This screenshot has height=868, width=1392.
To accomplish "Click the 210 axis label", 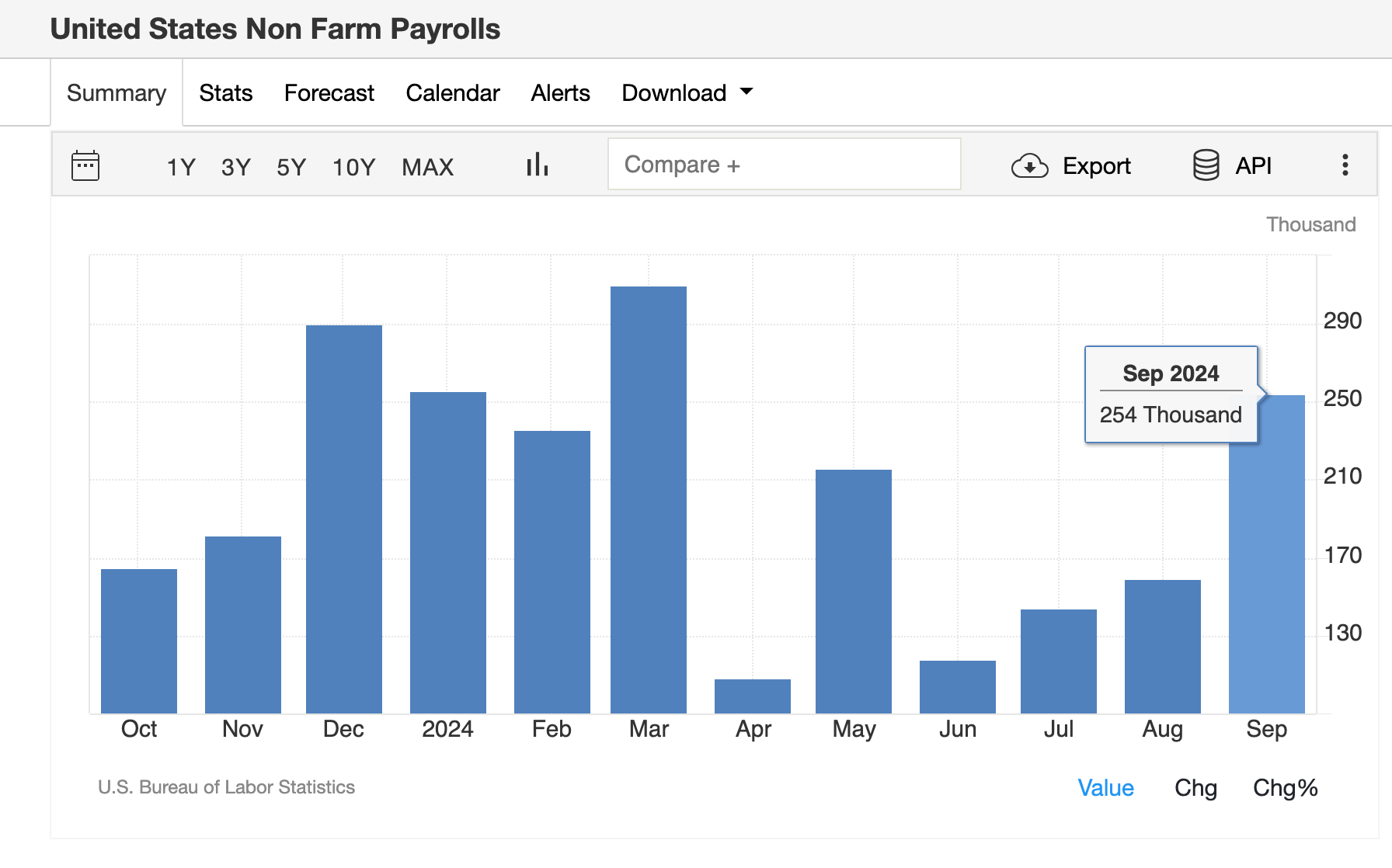I will (1342, 476).
